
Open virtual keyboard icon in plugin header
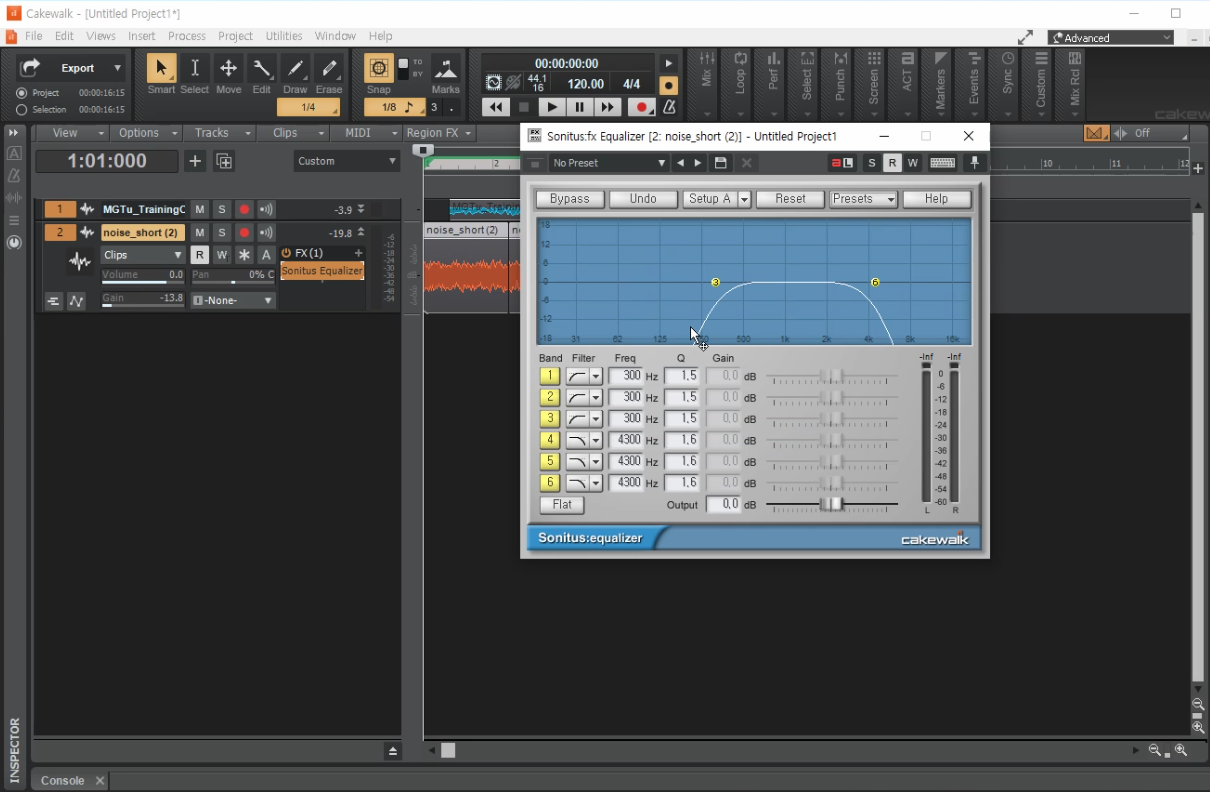(942, 163)
